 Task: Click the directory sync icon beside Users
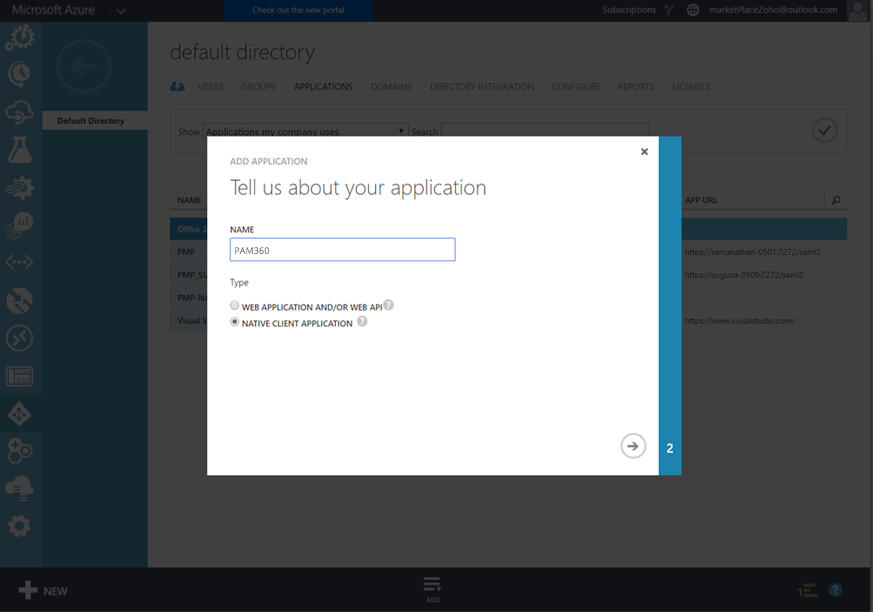pyautogui.click(x=178, y=87)
